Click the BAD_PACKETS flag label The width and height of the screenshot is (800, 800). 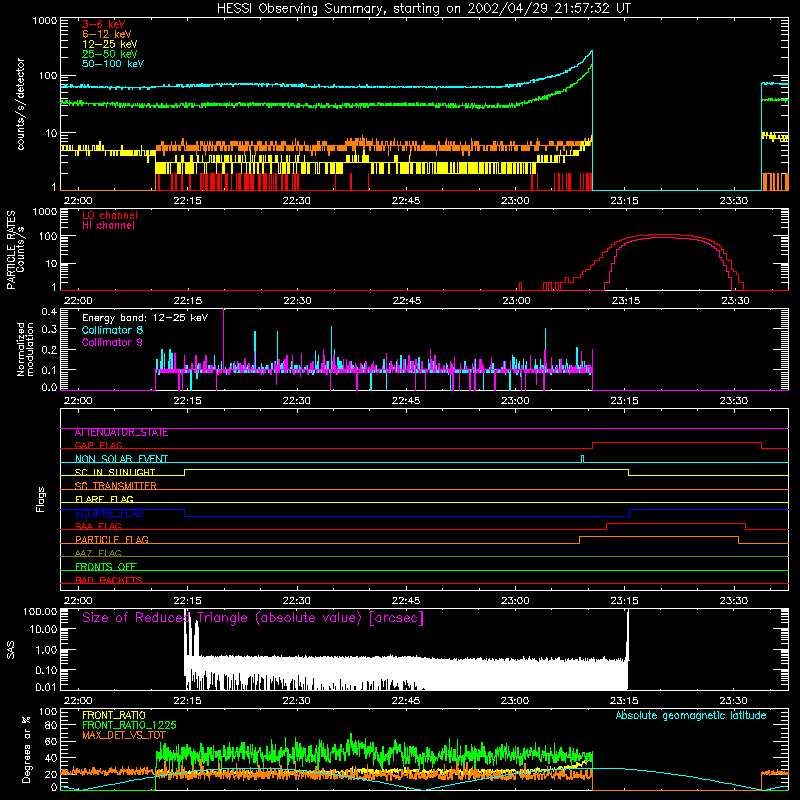[109, 580]
